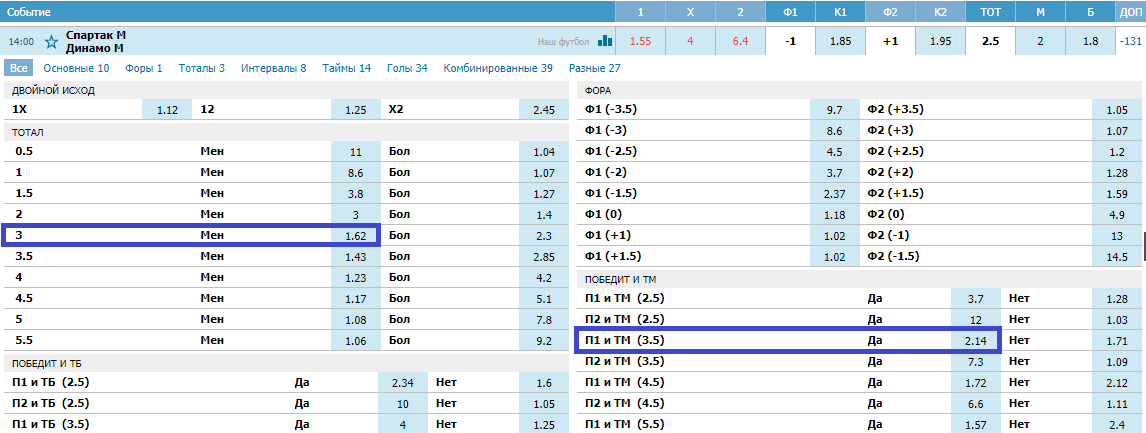Select Ф2 (+2) odds 1.28
The image size is (1146, 433).
click(1117, 173)
